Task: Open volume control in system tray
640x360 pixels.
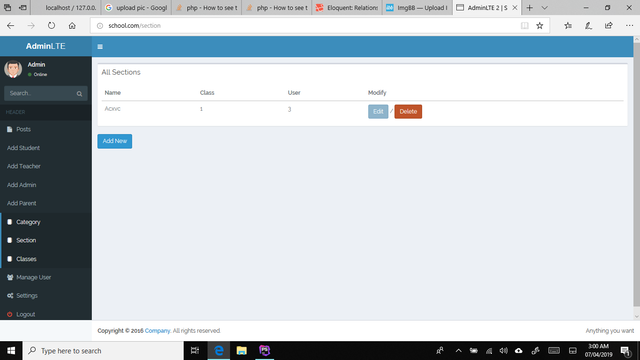Action: (x=504, y=351)
